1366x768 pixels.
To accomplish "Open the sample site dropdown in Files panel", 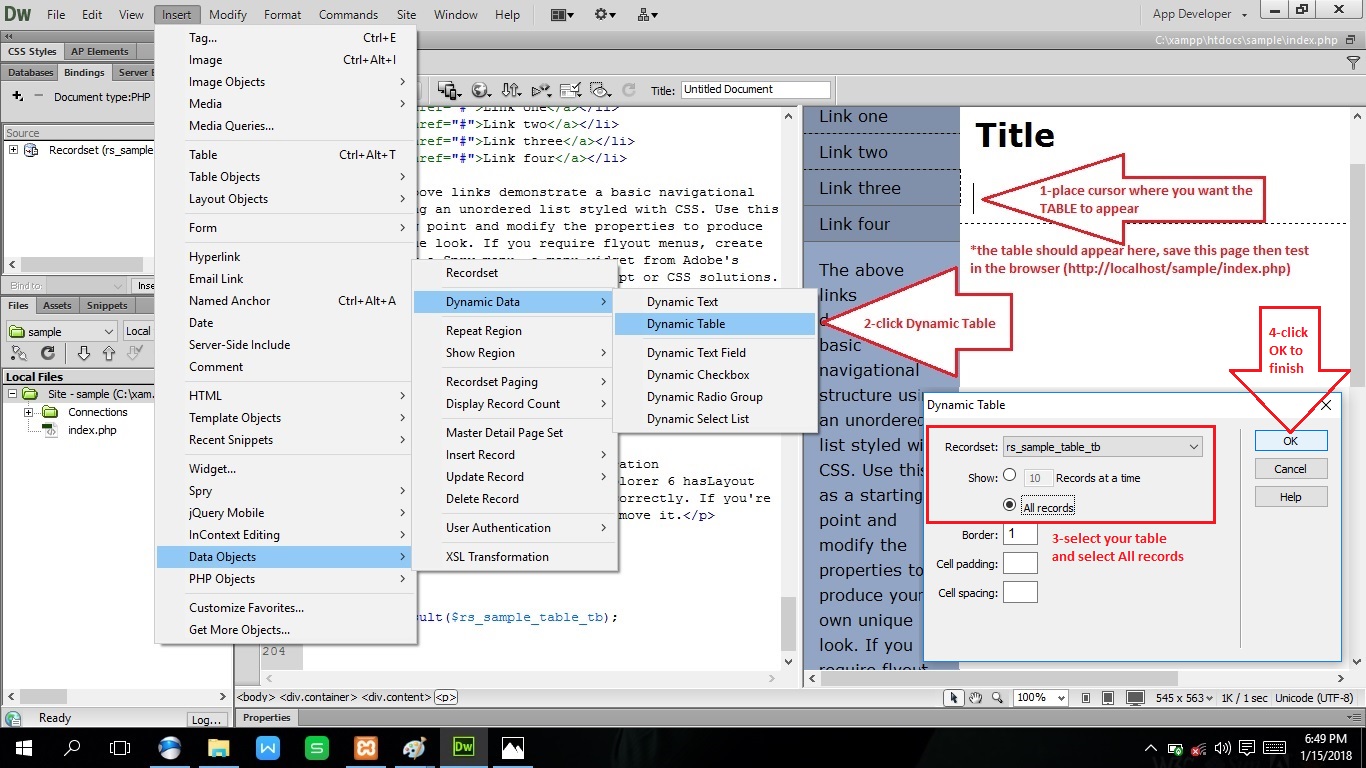I will 62,331.
